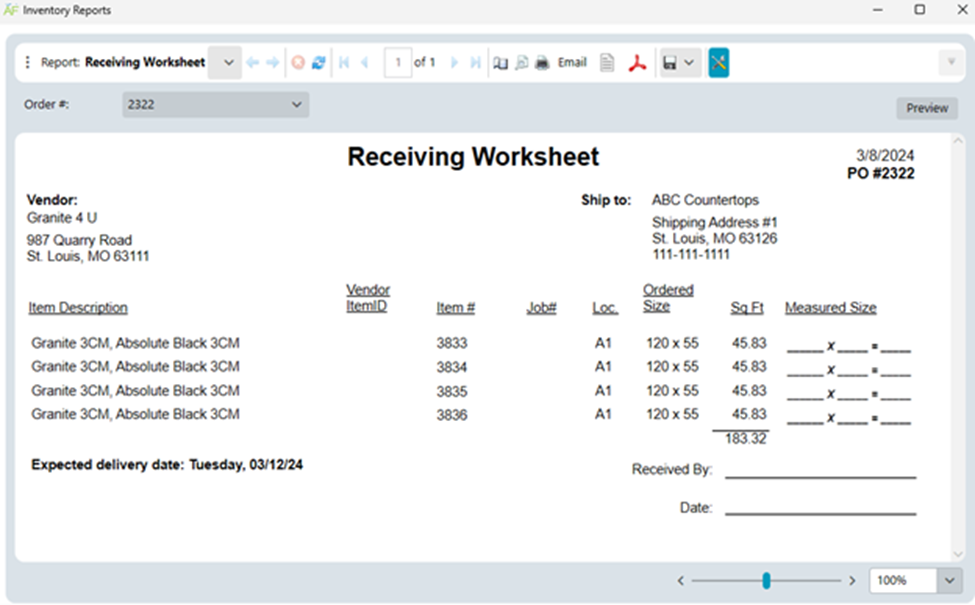Click the 3/8/2024 report date
The image size is (975, 605).
tap(885, 155)
